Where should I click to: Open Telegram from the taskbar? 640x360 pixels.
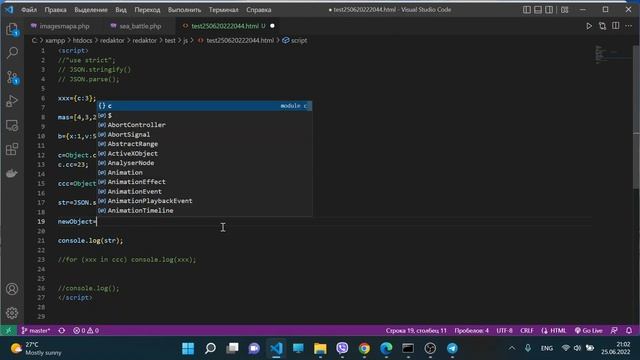452,348
